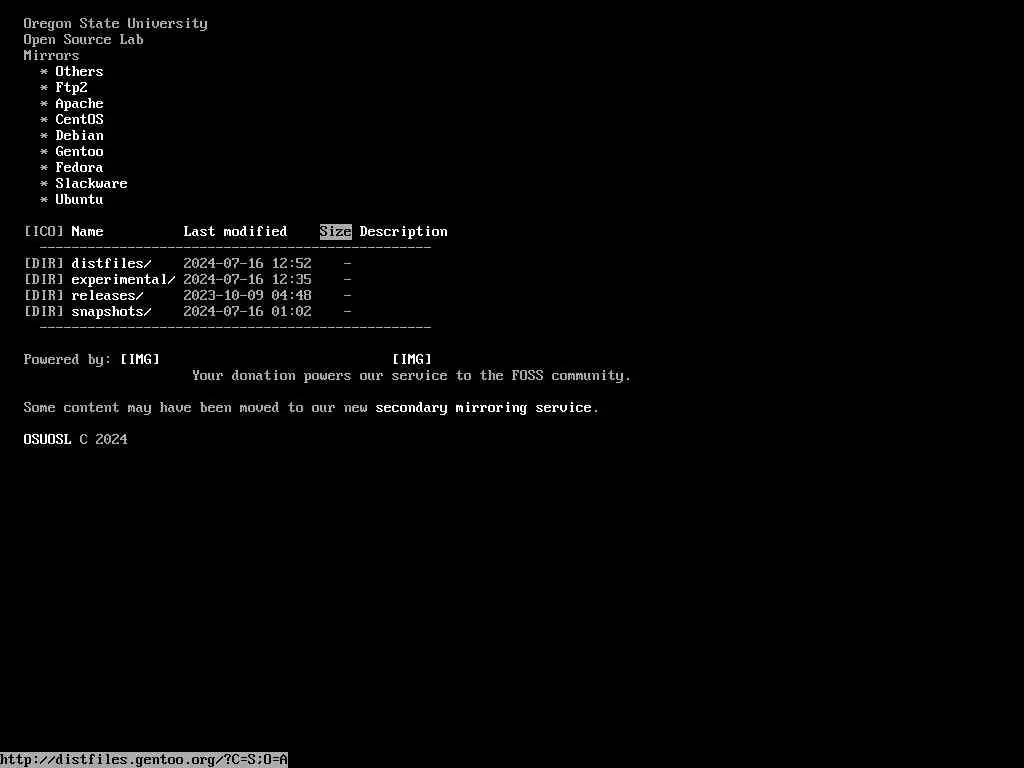
Task: Click the [DIR] marker beside experimental/
Action: [x=44, y=280]
